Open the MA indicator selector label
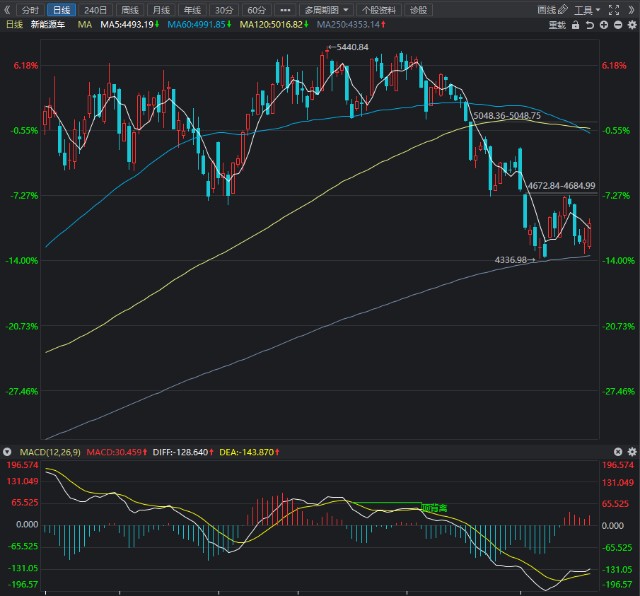Viewport: 640px width, 596px height. (x=84, y=23)
